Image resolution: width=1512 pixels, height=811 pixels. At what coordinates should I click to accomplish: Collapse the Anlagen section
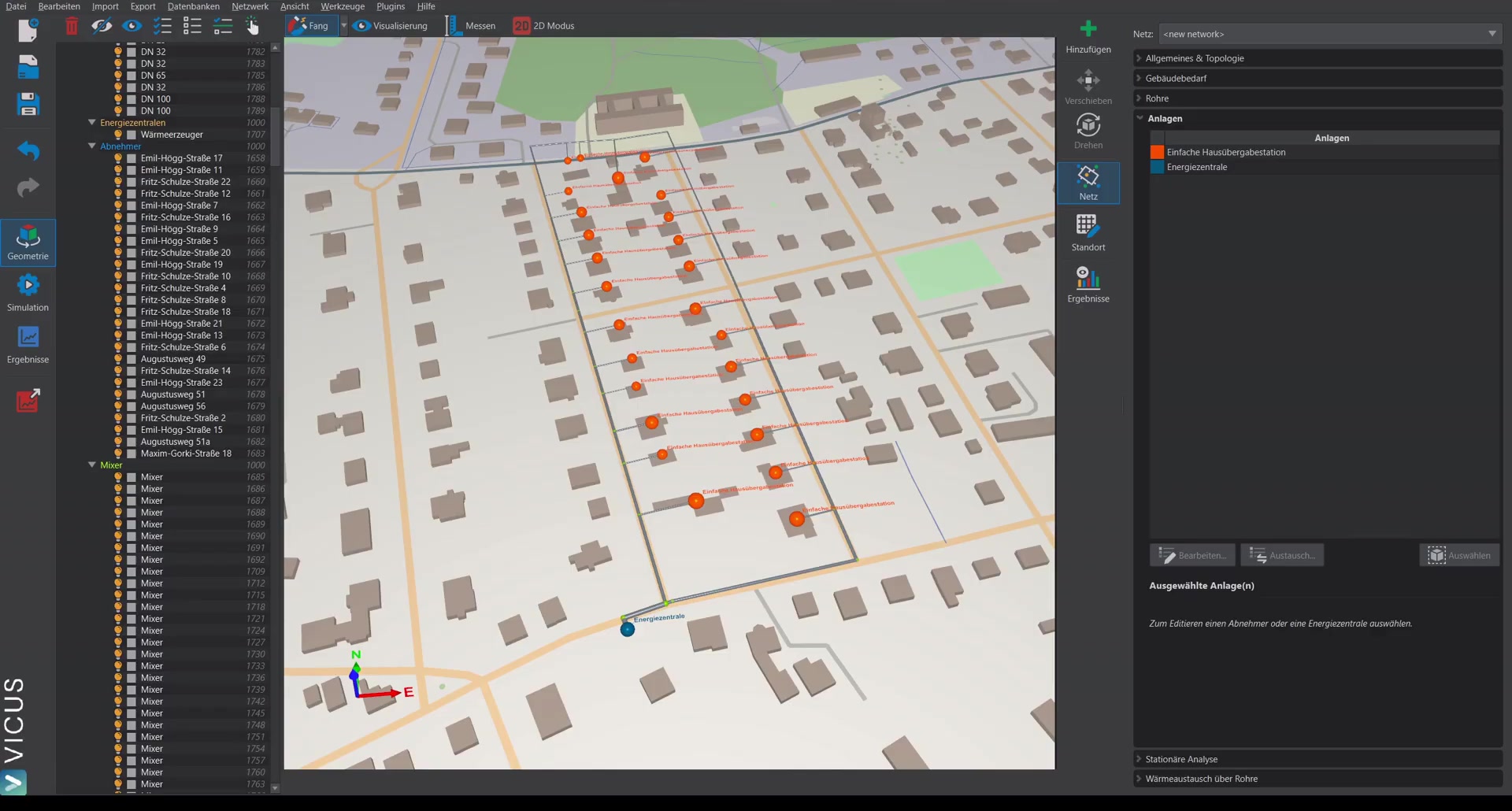click(x=1317, y=118)
